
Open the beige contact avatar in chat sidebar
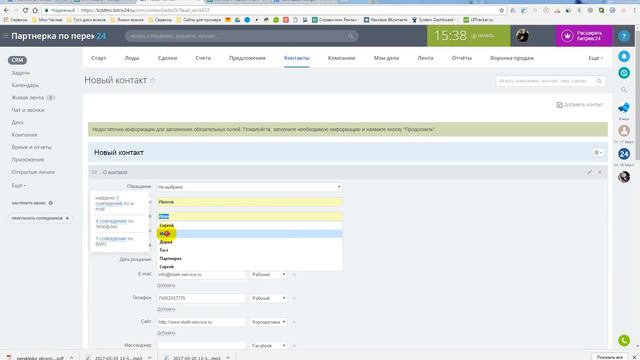(x=624, y=131)
